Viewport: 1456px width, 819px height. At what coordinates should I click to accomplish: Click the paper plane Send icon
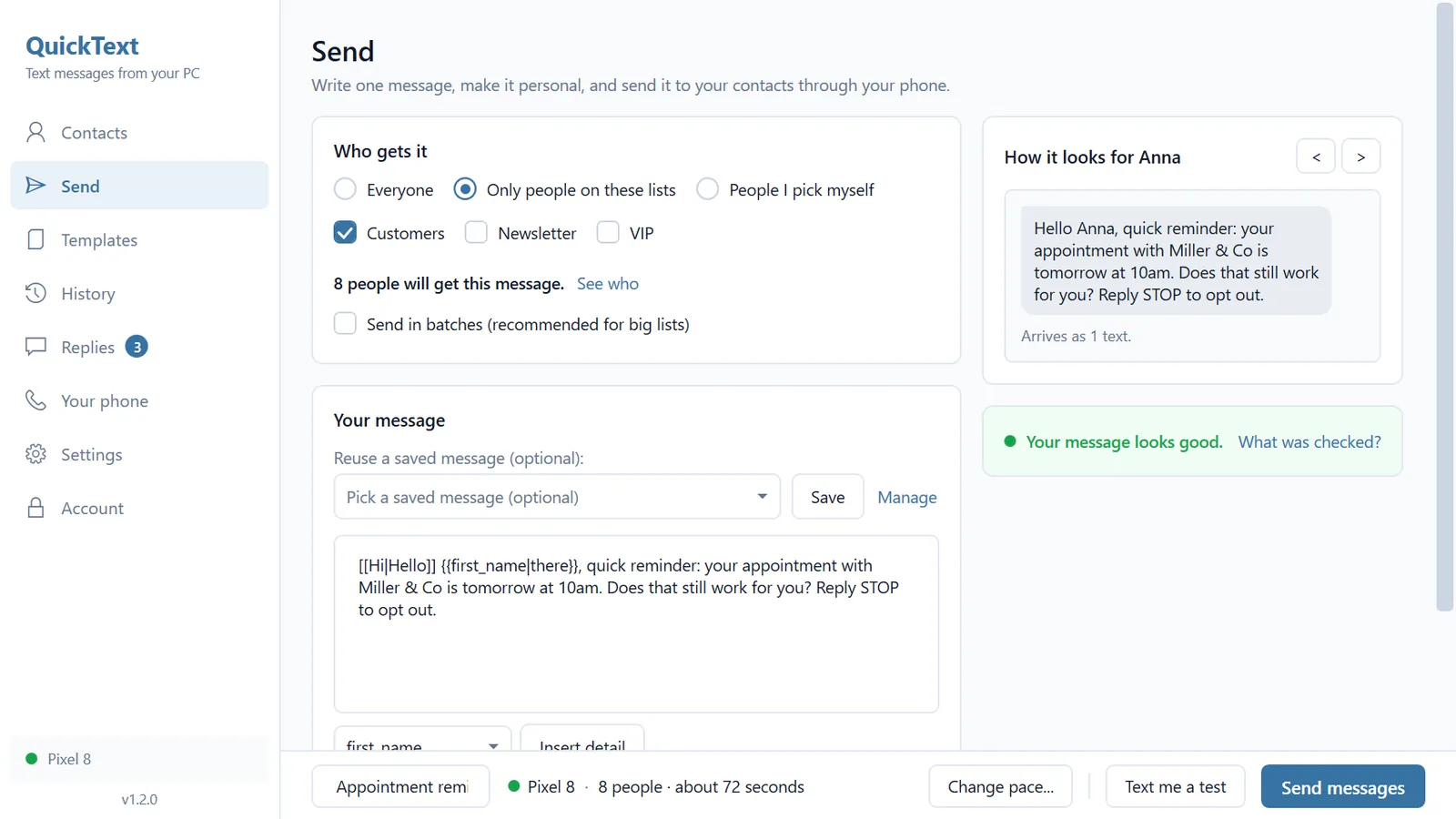click(x=35, y=186)
